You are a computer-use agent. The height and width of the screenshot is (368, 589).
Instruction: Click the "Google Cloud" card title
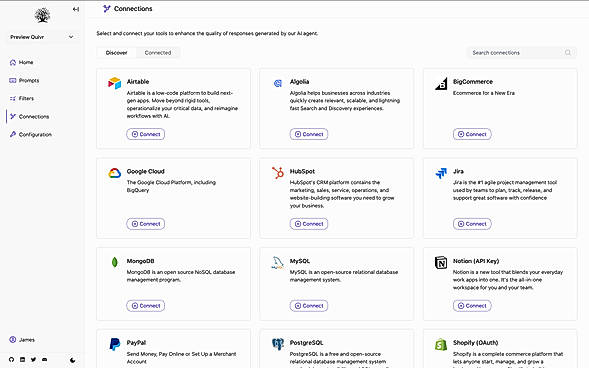click(x=146, y=171)
